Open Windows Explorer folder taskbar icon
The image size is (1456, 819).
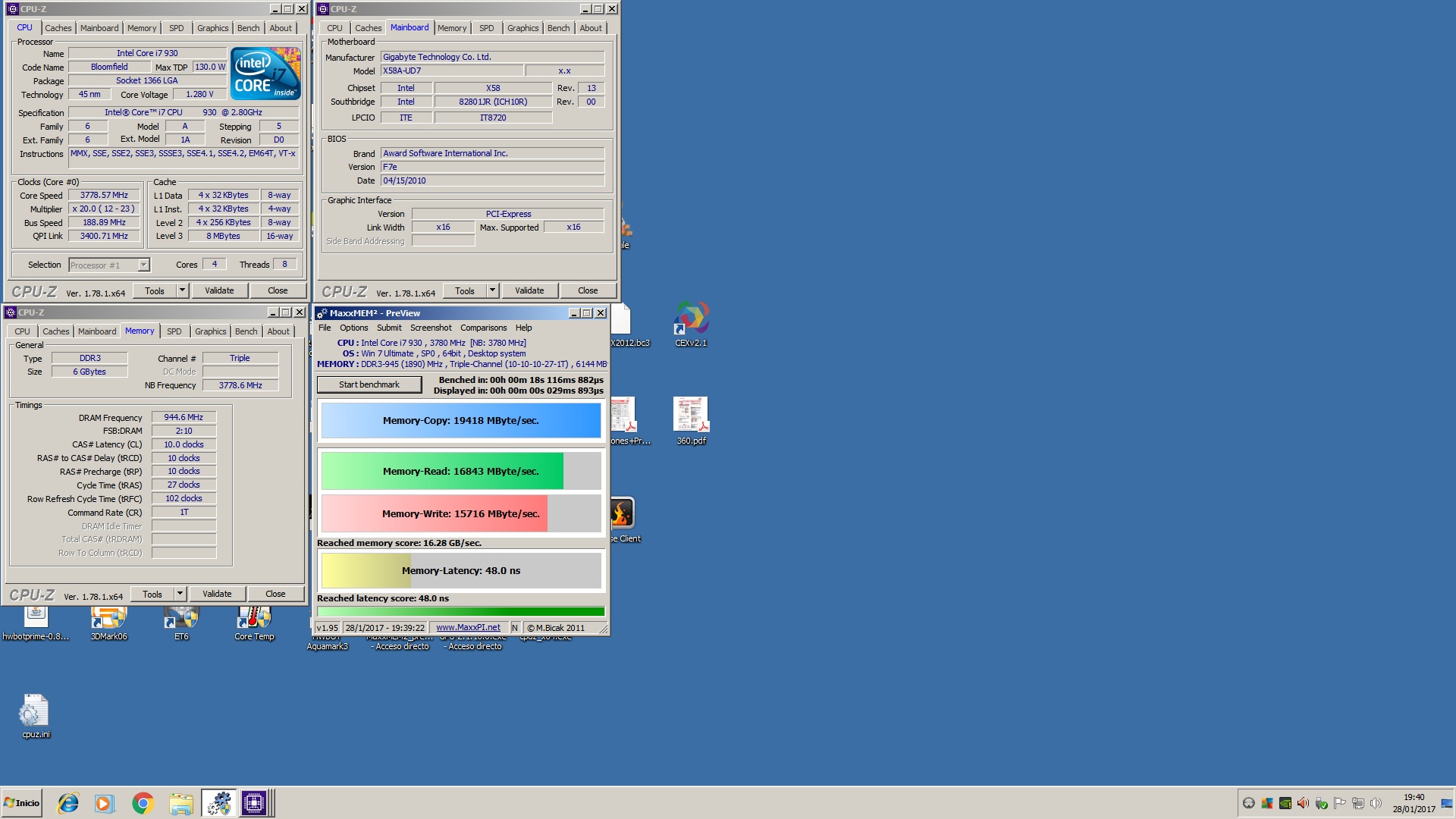(x=180, y=803)
